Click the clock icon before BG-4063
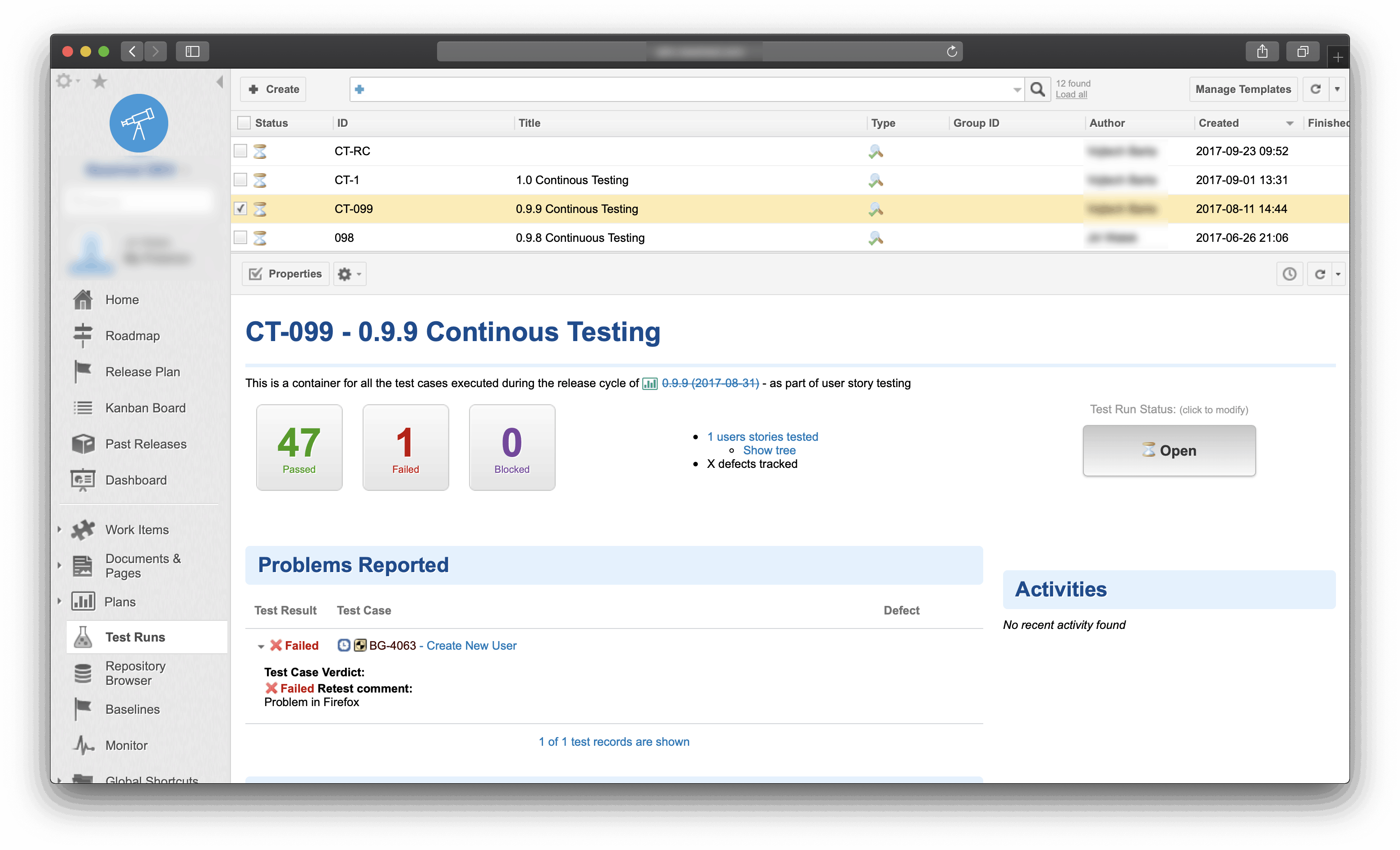 pos(344,645)
